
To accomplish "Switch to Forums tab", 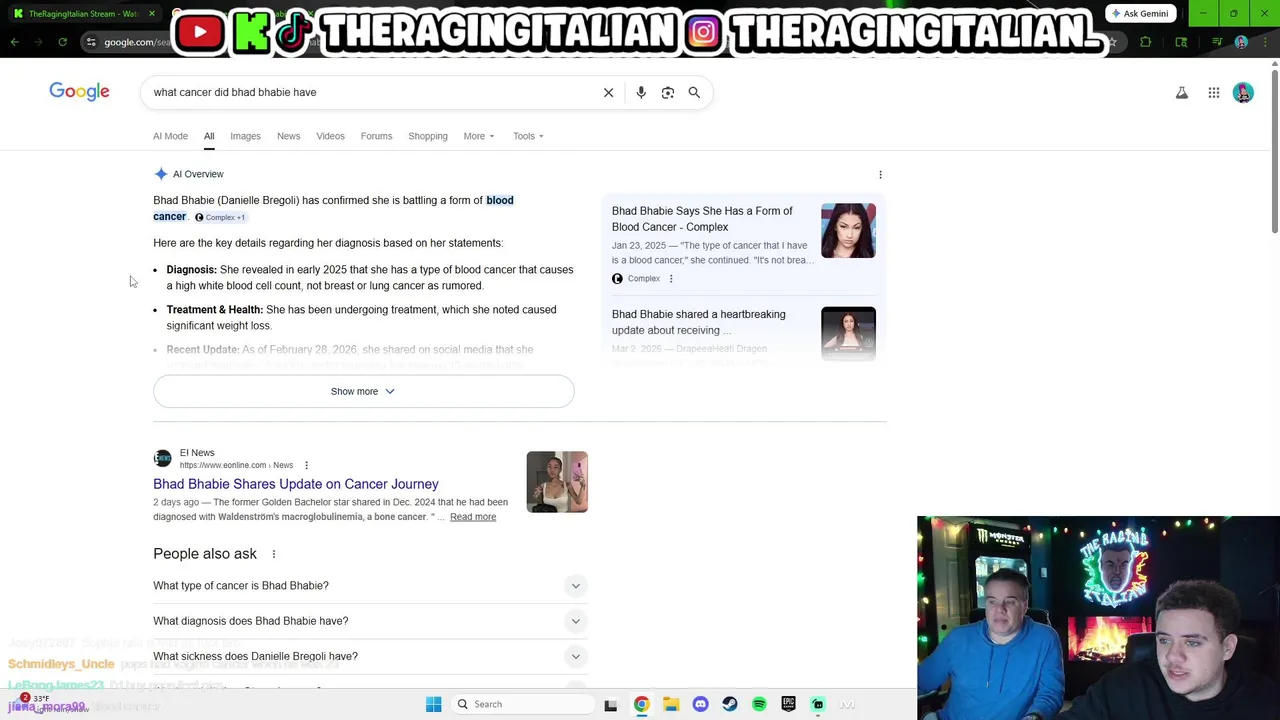I will pyautogui.click(x=376, y=136).
